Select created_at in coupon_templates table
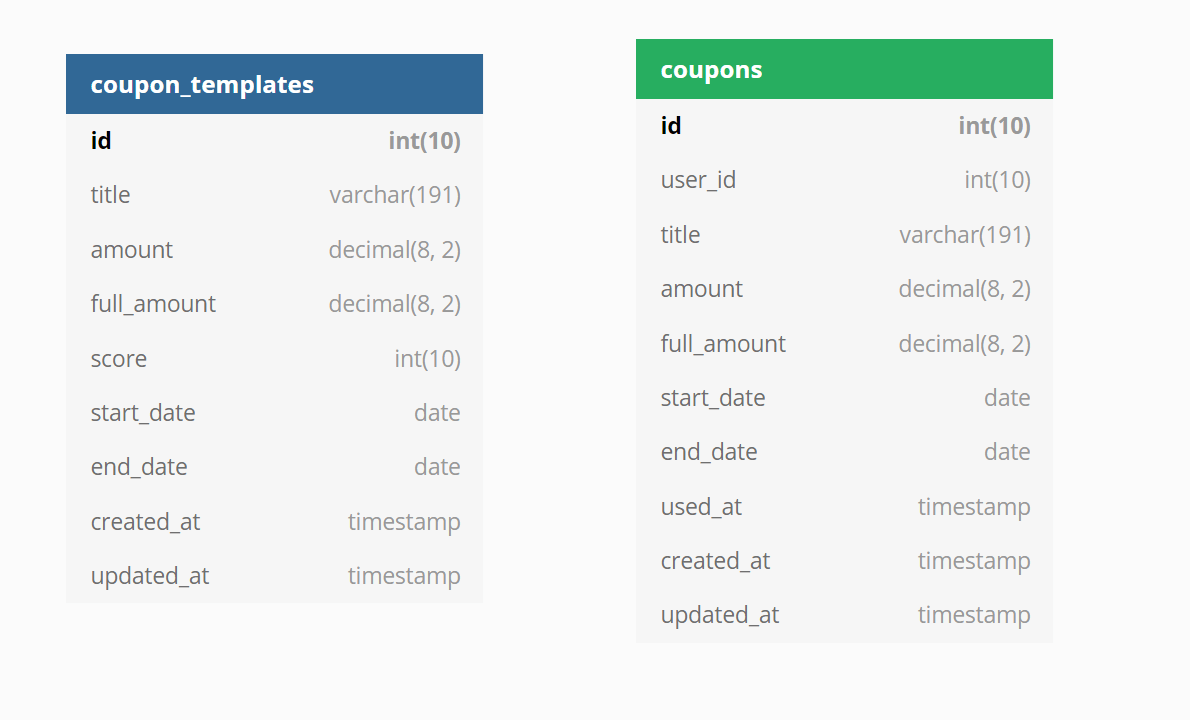Image resolution: width=1190 pixels, height=720 pixels. click(274, 521)
